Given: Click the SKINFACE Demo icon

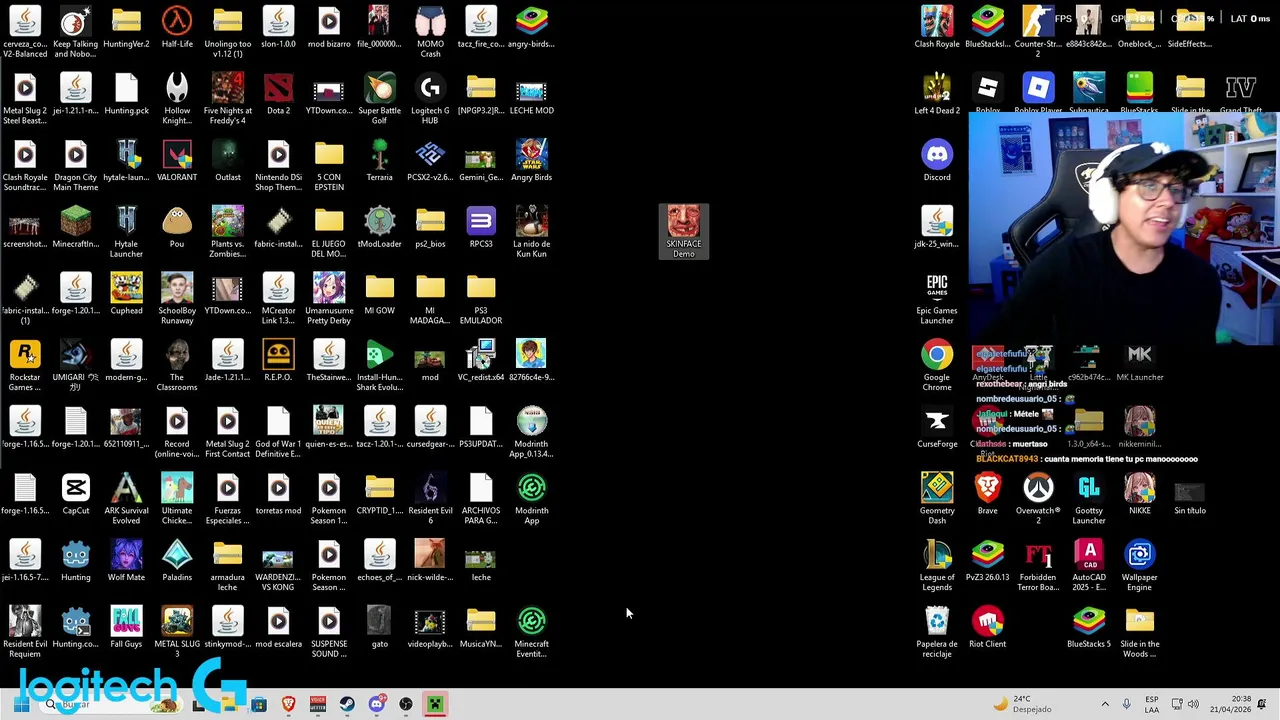Looking at the screenshot, I should click(x=684, y=233).
